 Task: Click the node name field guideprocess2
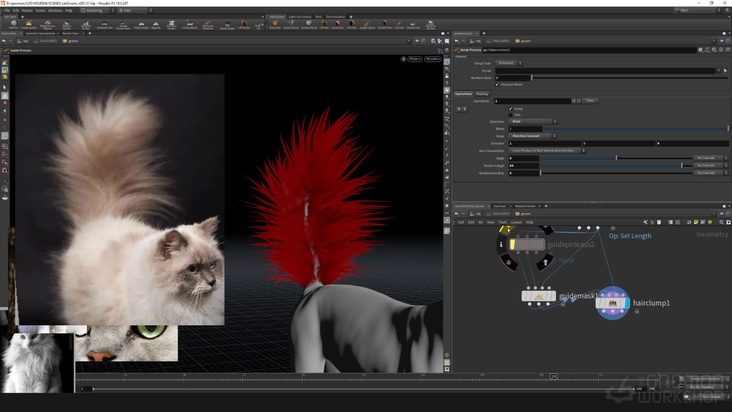pyautogui.click(x=589, y=49)
